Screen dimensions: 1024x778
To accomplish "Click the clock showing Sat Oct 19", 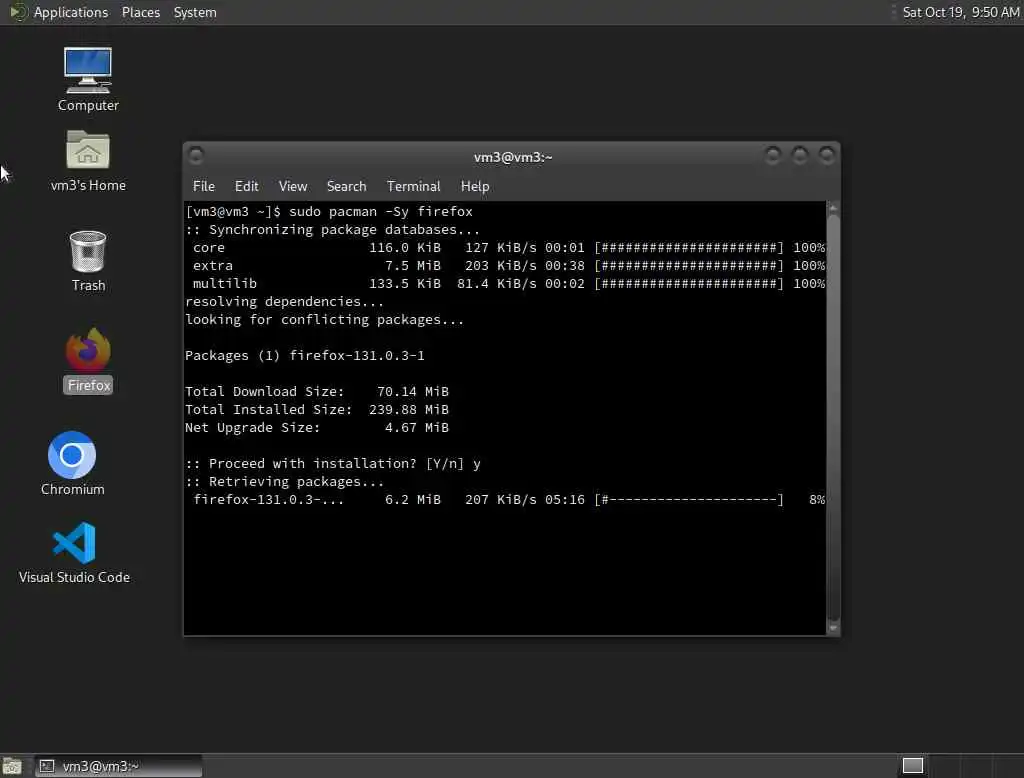I will [960, 12].
